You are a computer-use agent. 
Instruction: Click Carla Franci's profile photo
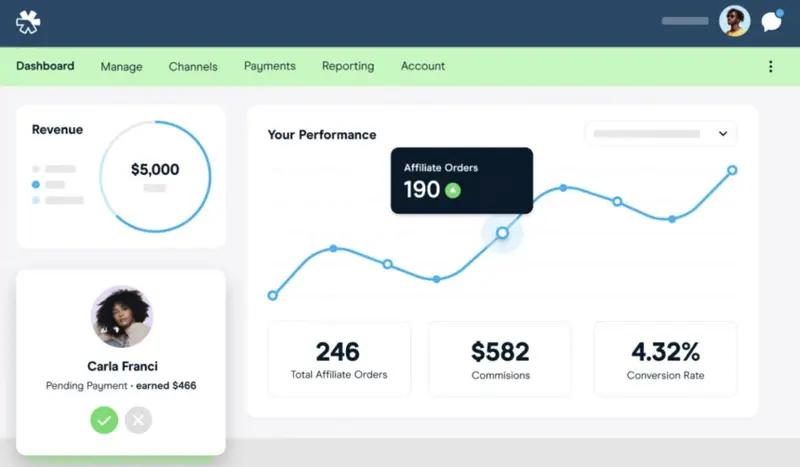click(x=121, y=316)
